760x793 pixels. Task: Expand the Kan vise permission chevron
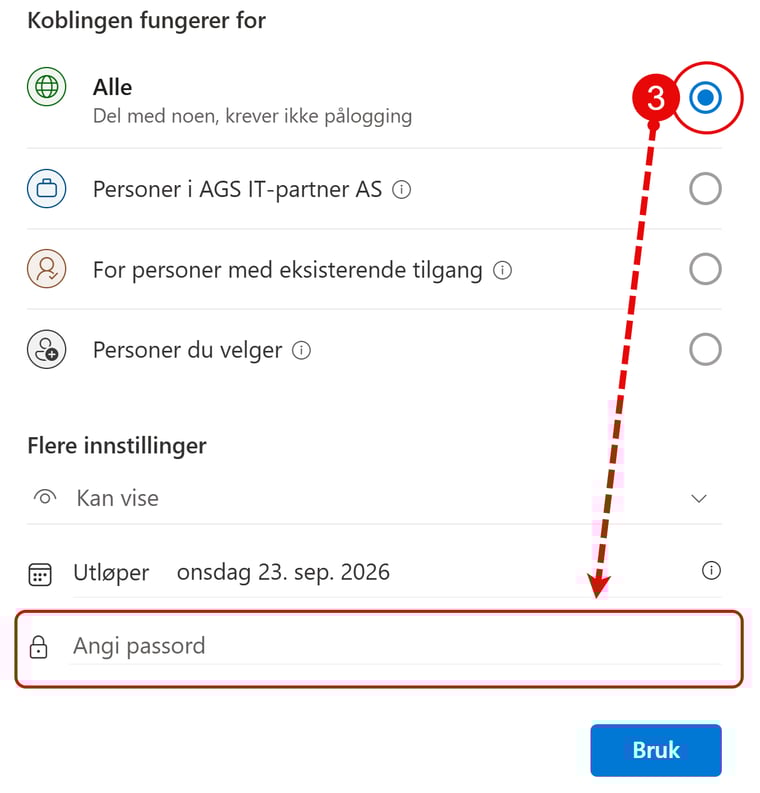pos(699,499)
